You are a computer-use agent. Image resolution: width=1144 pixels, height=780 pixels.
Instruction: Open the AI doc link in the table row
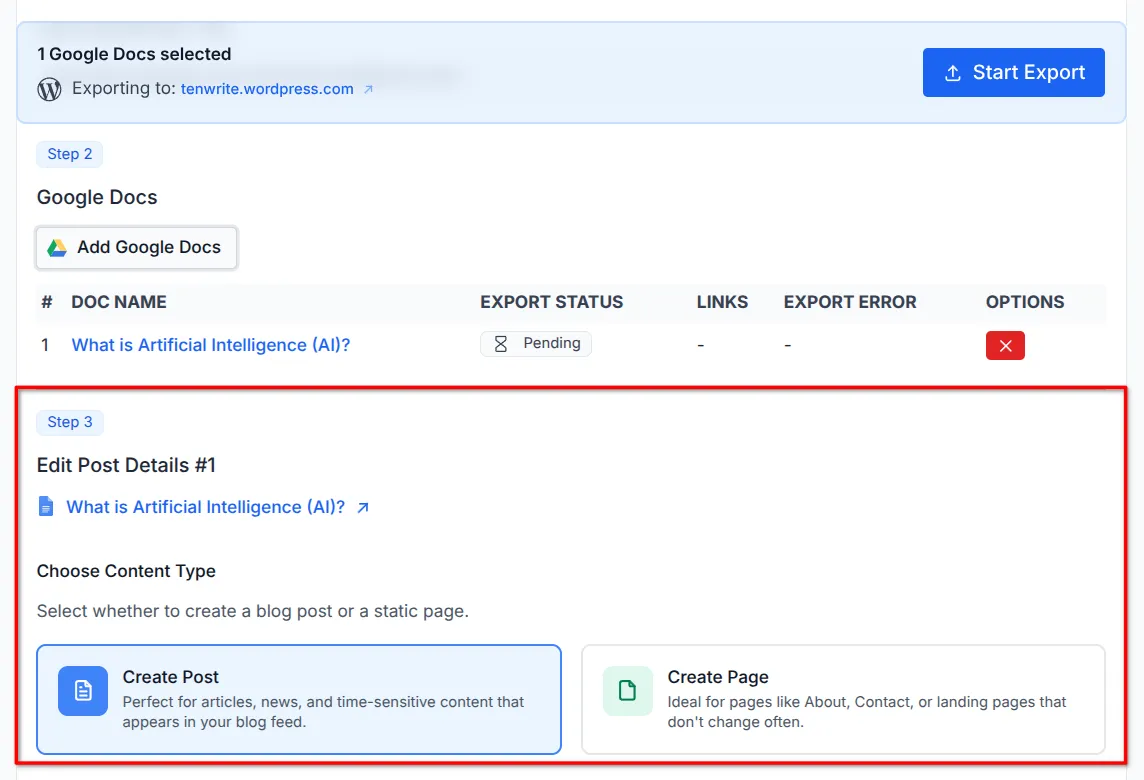(210, 343)
